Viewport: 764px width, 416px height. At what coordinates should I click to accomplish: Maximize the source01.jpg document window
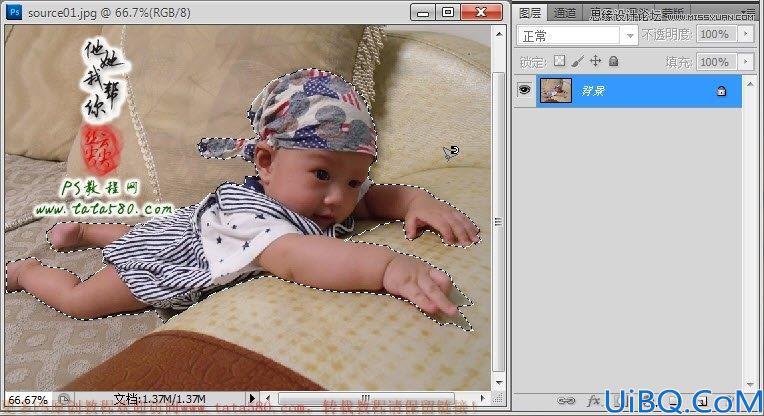[x=448, y=12]
